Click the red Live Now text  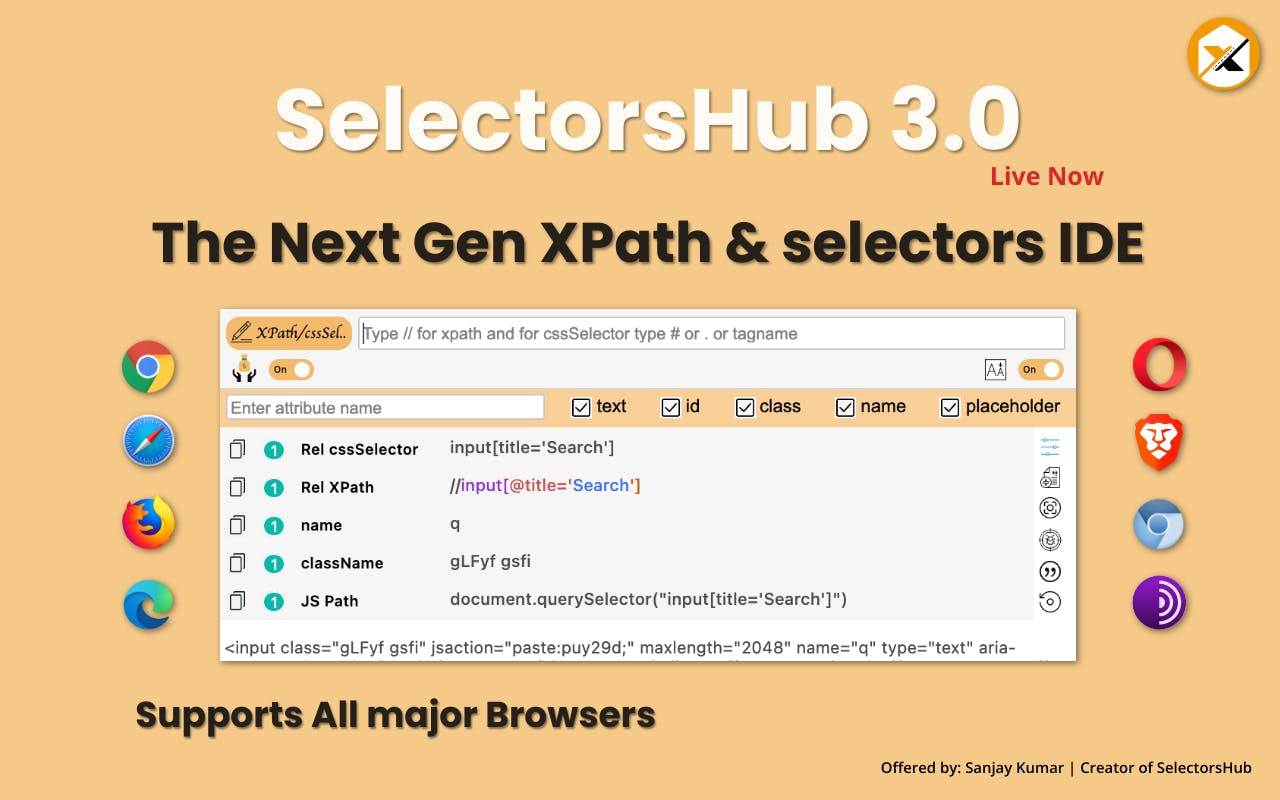[x=1047, y=176]
